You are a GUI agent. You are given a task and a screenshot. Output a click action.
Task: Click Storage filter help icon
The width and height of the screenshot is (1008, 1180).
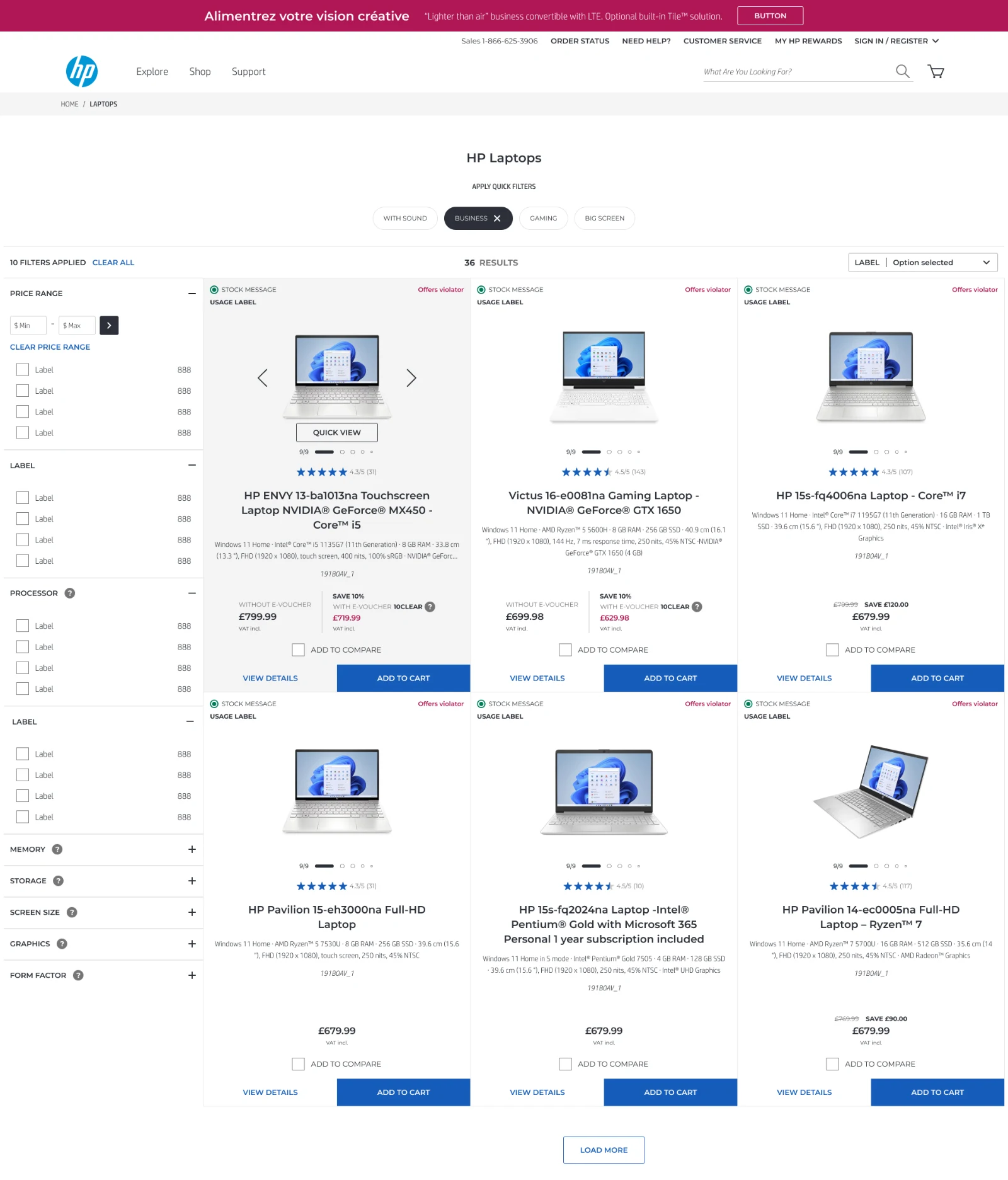point(58,881)
